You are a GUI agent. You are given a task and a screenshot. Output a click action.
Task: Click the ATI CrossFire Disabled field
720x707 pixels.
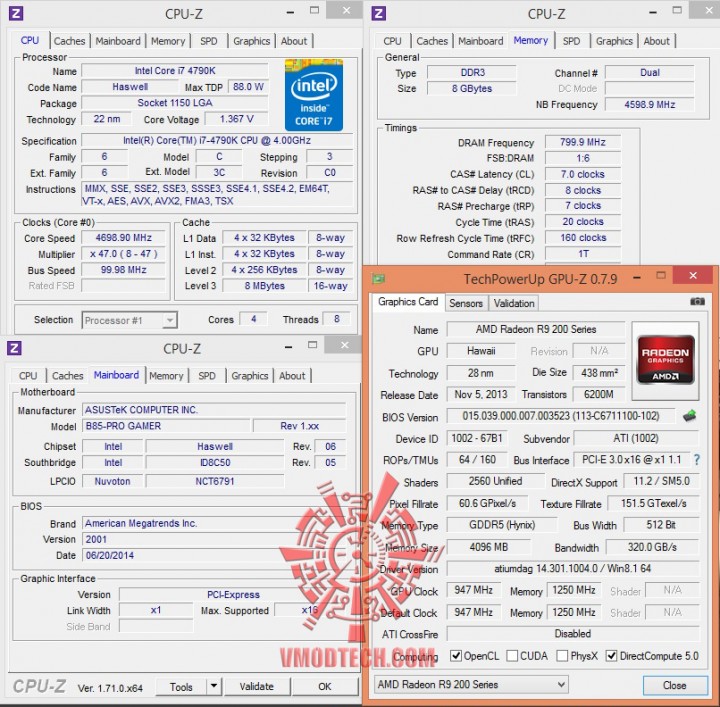(x=573, y=634)
